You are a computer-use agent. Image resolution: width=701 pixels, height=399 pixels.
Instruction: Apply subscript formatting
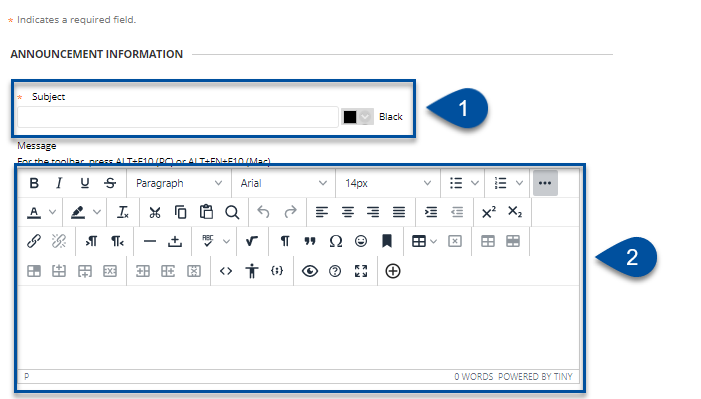pos(515,212)
